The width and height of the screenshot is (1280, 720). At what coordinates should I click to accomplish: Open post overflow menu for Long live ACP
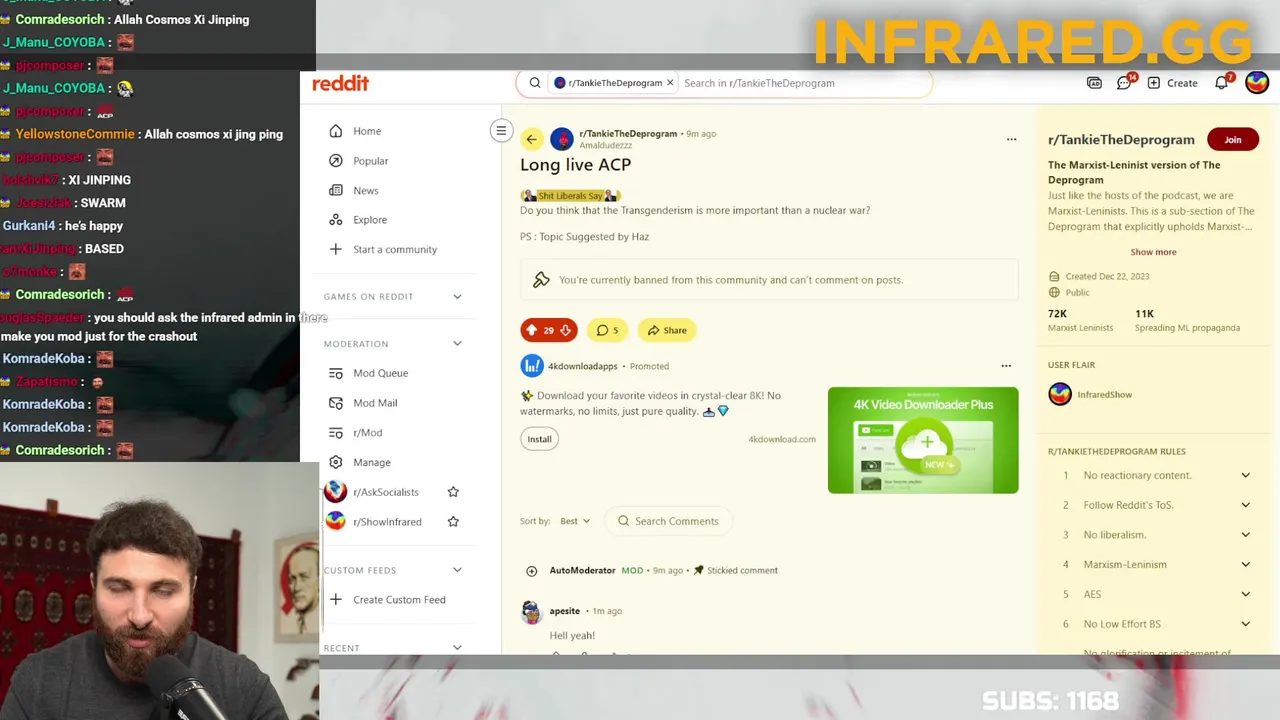point(1011,139)
